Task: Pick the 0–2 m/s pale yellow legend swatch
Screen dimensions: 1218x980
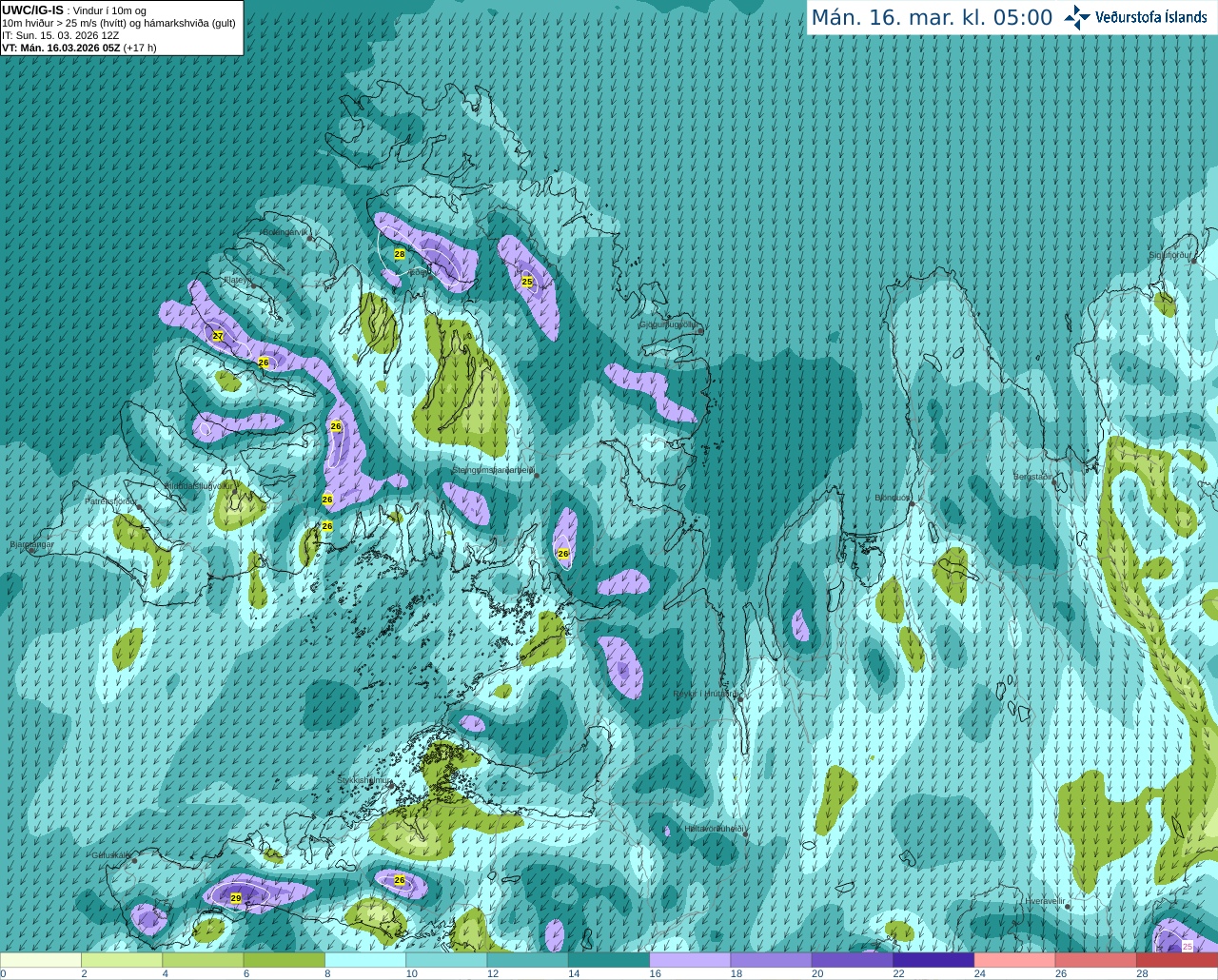Action: (x=40, y=960)
